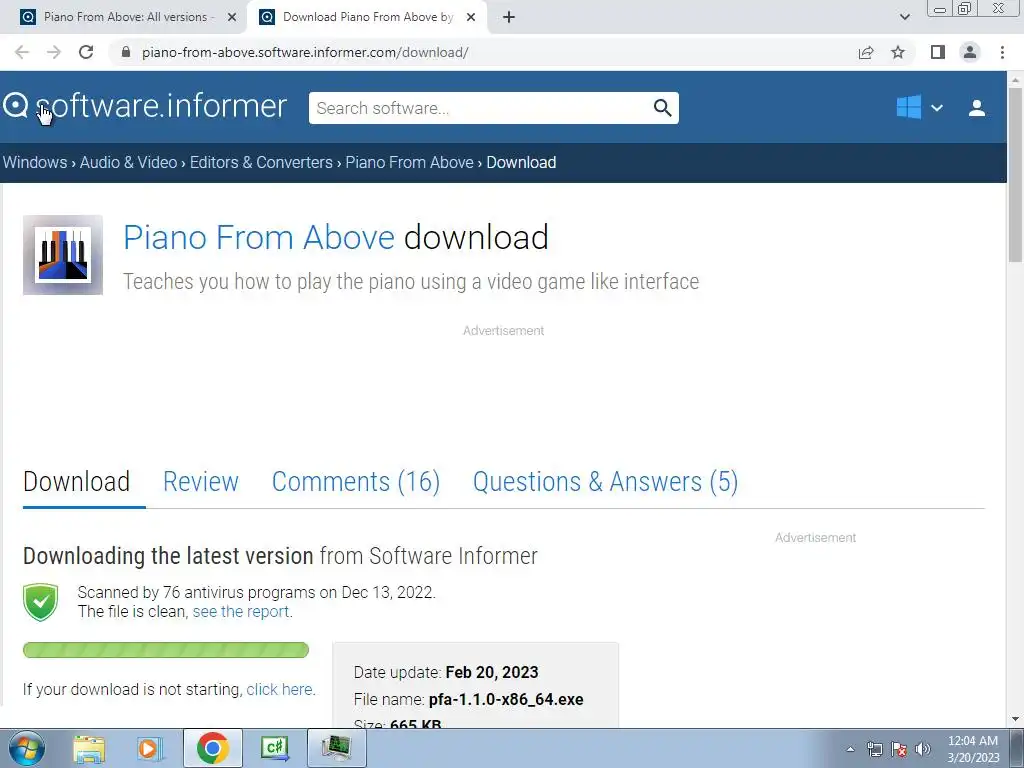
Task: Close the 'Piano From Above: All versions' tab
Action: pyautogui.click(x=232, y=17)
